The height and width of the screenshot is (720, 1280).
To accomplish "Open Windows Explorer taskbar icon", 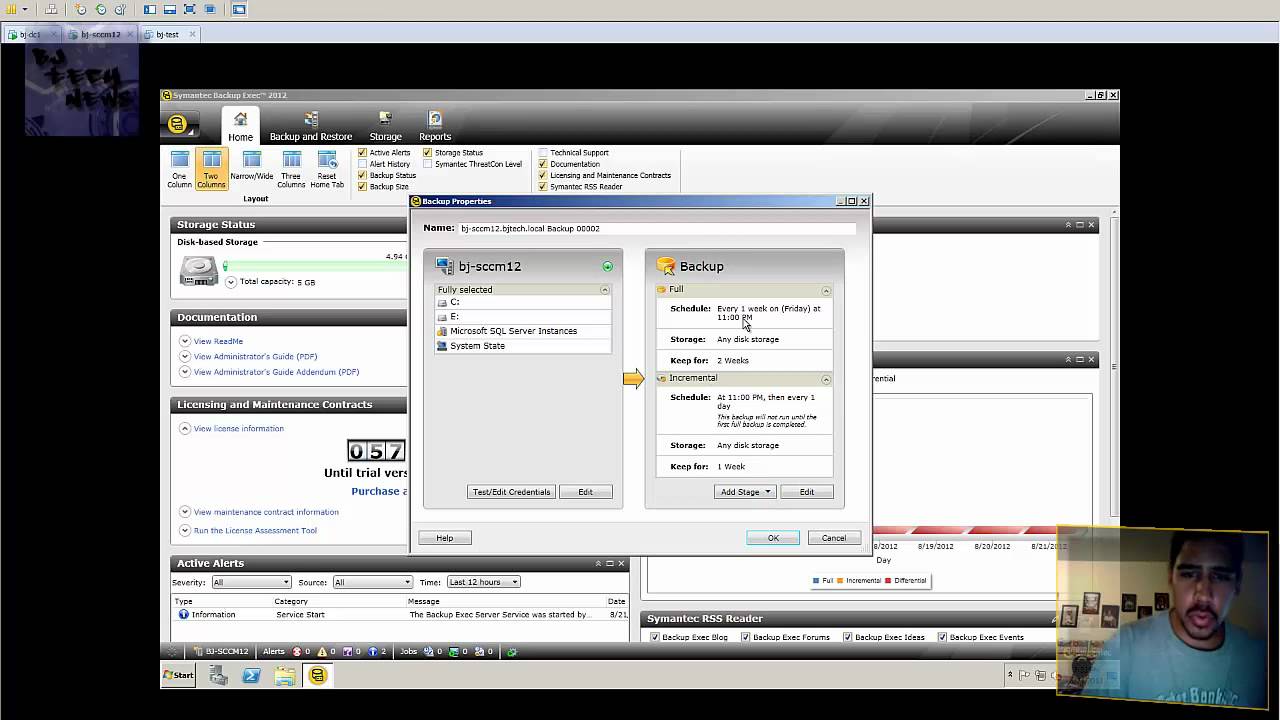I will tap(285, 676).
